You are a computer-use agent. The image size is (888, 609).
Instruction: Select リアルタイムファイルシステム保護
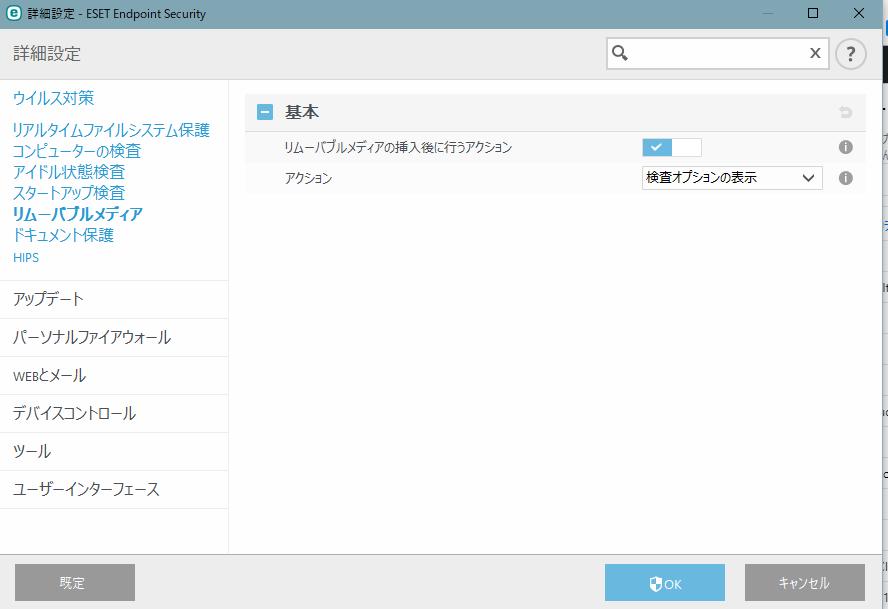click(x=111, y=130)
